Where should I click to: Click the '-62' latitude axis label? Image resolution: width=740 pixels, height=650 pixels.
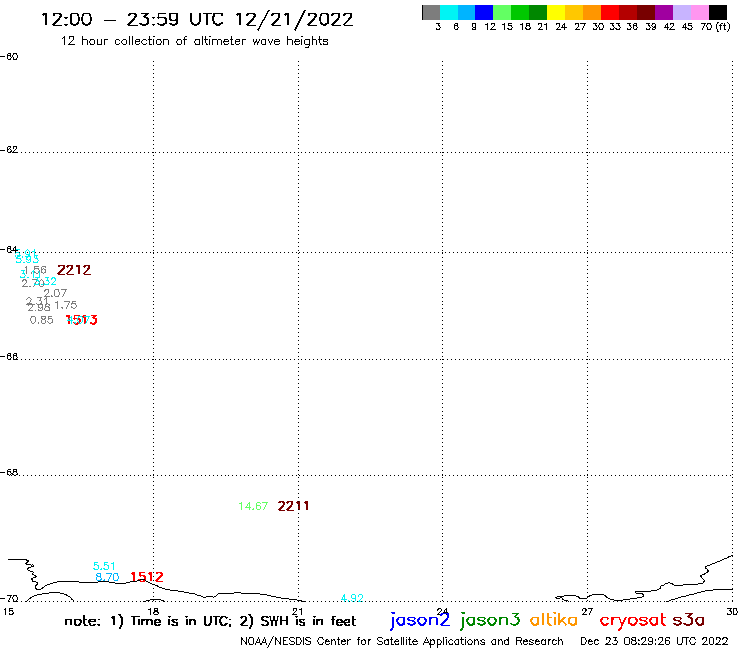click(9, 150)
